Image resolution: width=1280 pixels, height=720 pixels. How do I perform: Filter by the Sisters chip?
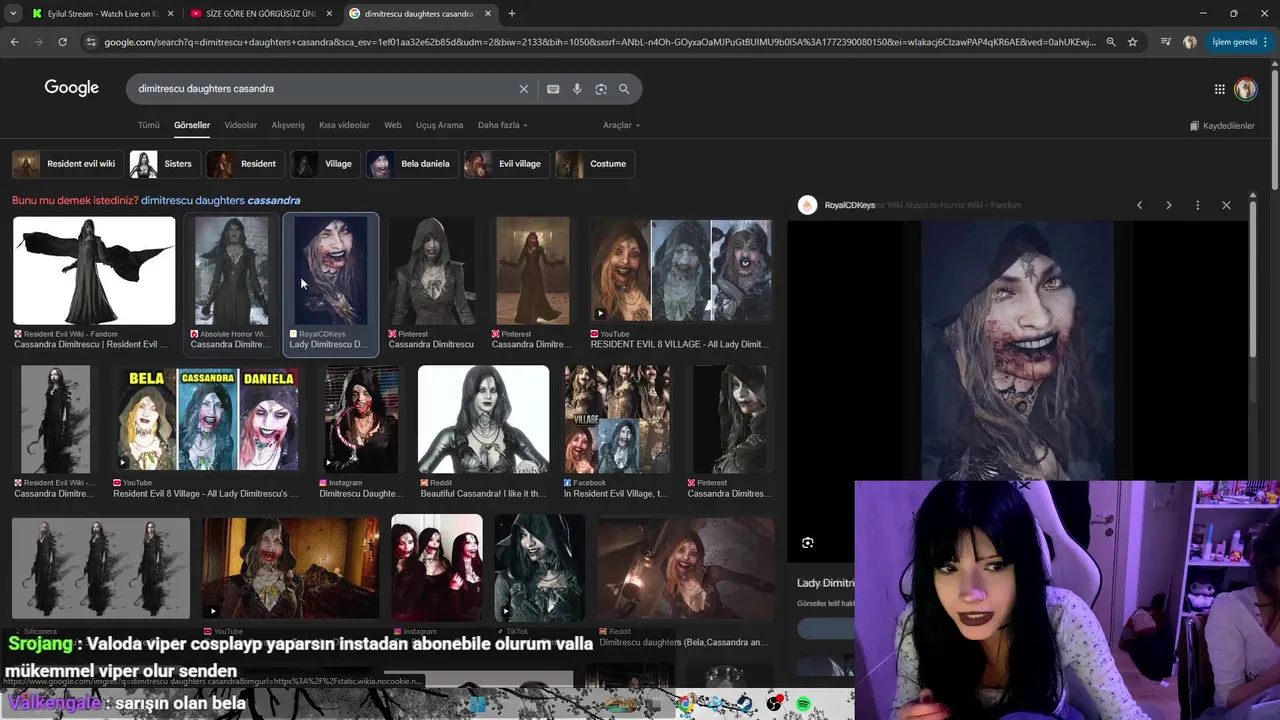pyautogui.click(x=164, y=164)
